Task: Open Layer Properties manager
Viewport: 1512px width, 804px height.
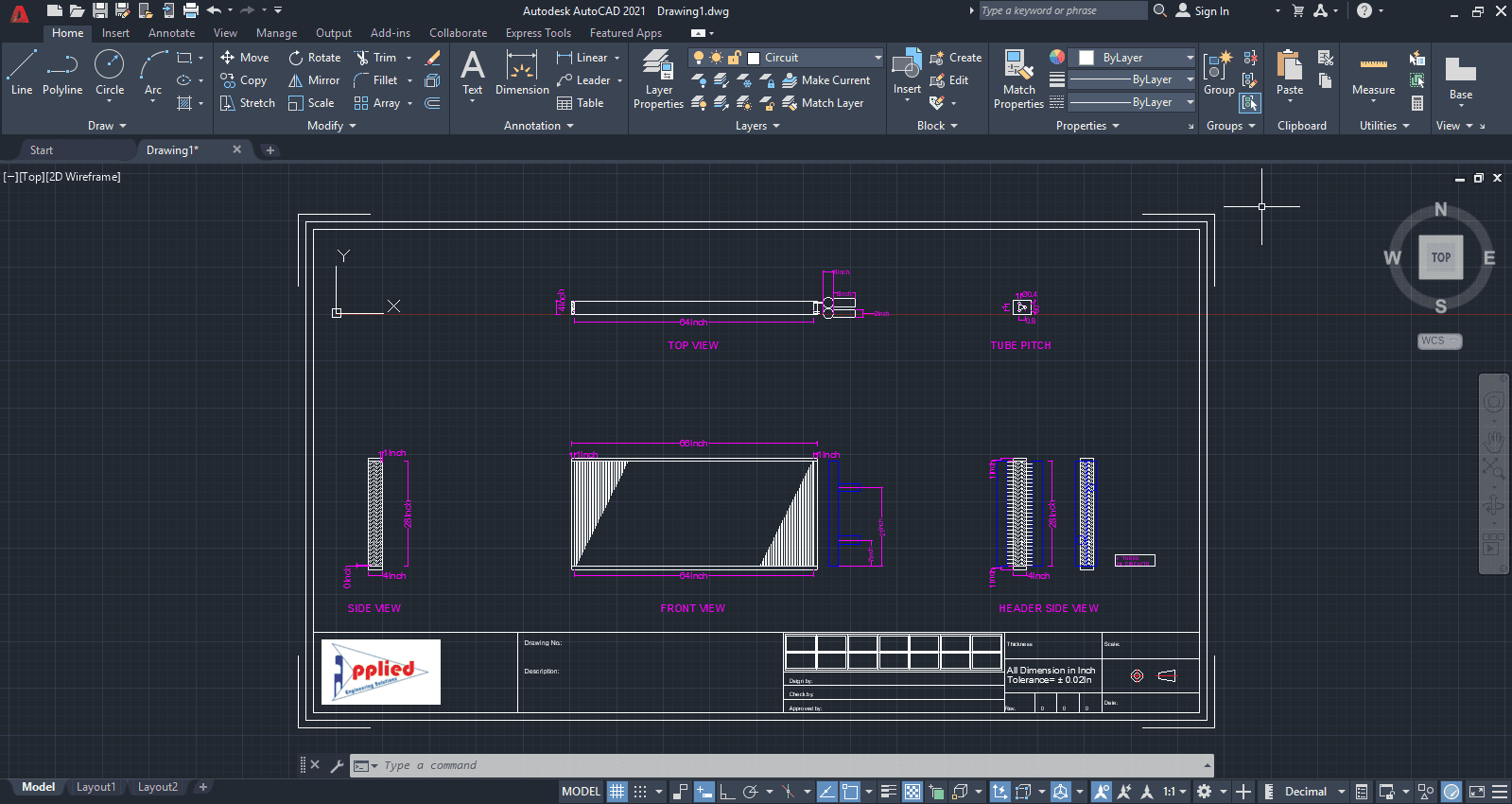Action: tap(658, 79)
